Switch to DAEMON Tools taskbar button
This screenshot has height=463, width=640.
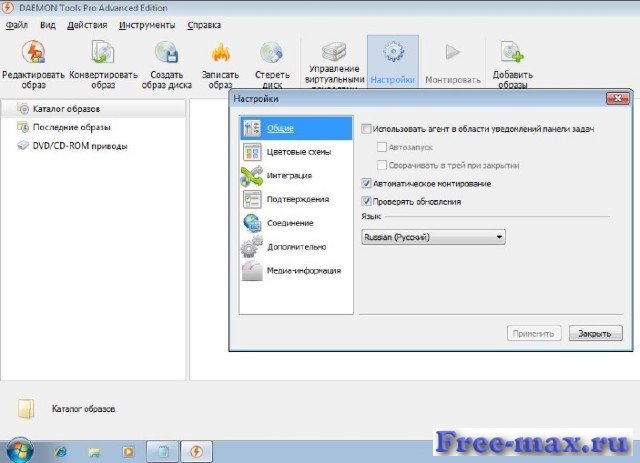coord(196,452)
